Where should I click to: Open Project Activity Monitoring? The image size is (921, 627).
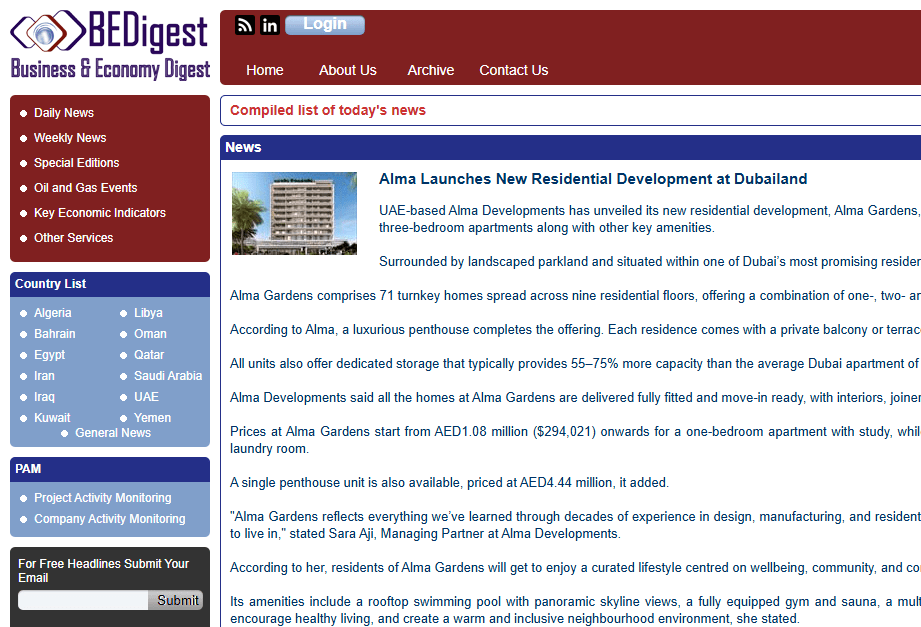pyautogui.click(x=103, y=498)
